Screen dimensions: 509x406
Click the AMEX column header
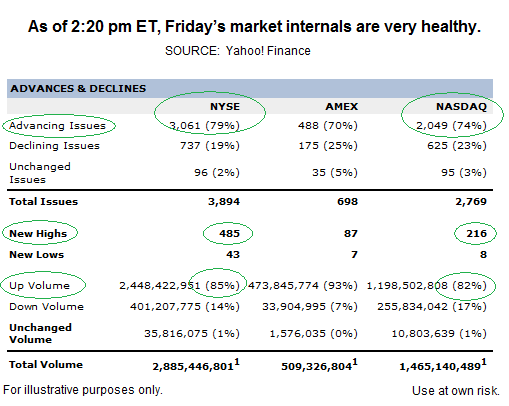(x=342, y=106)
